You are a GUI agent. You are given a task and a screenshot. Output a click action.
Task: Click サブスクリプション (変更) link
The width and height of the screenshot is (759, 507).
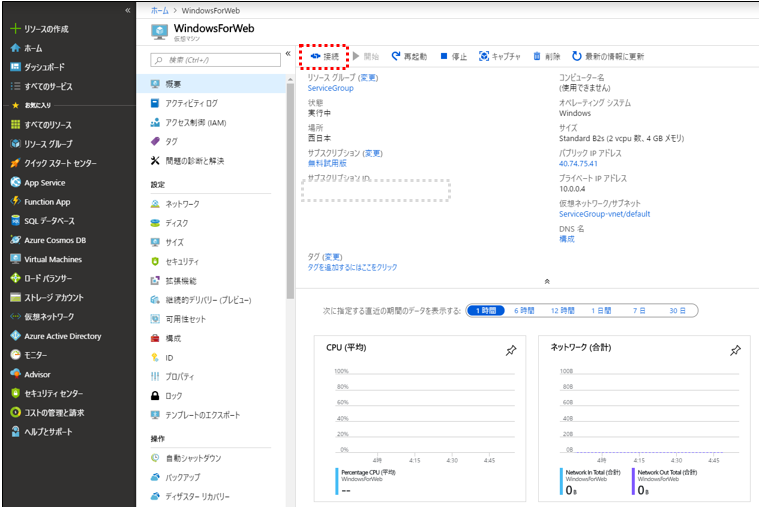[372, 153]
